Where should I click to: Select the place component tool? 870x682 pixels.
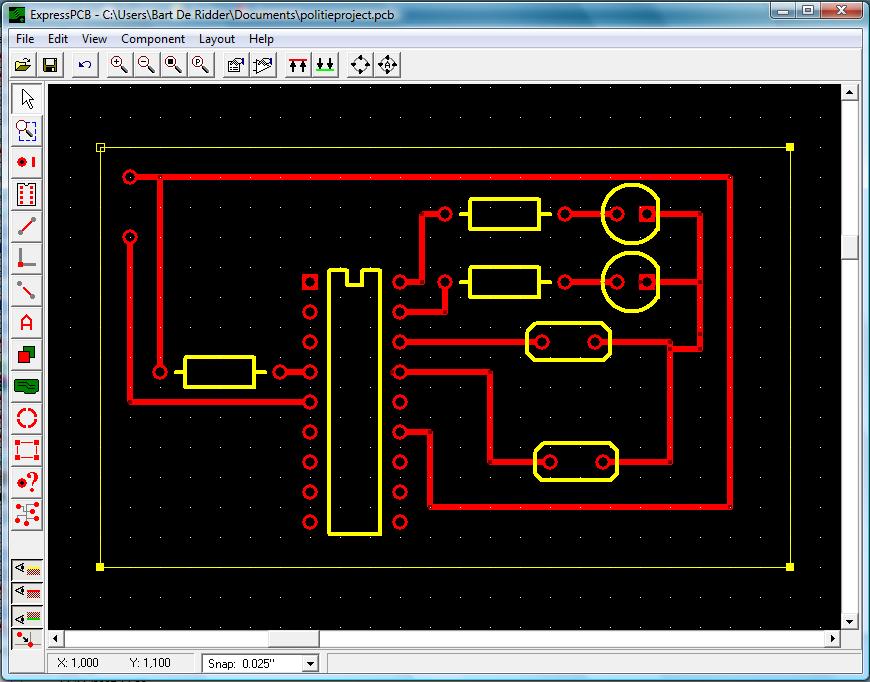27,193
